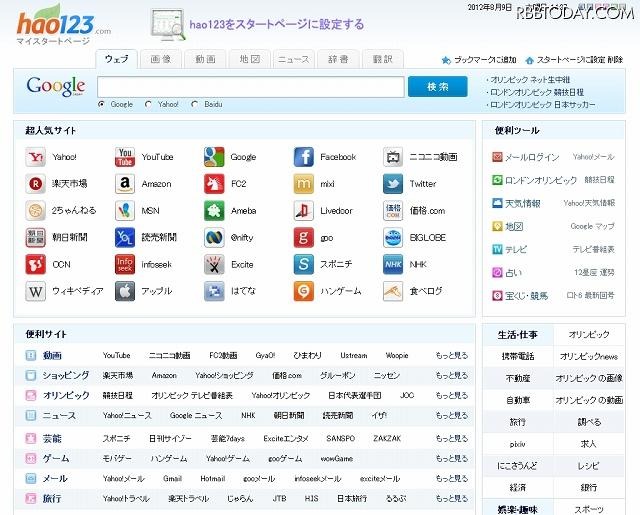Expand もっと見る in the 動画 row
The image size is (640, 515).
coord(451,355)
